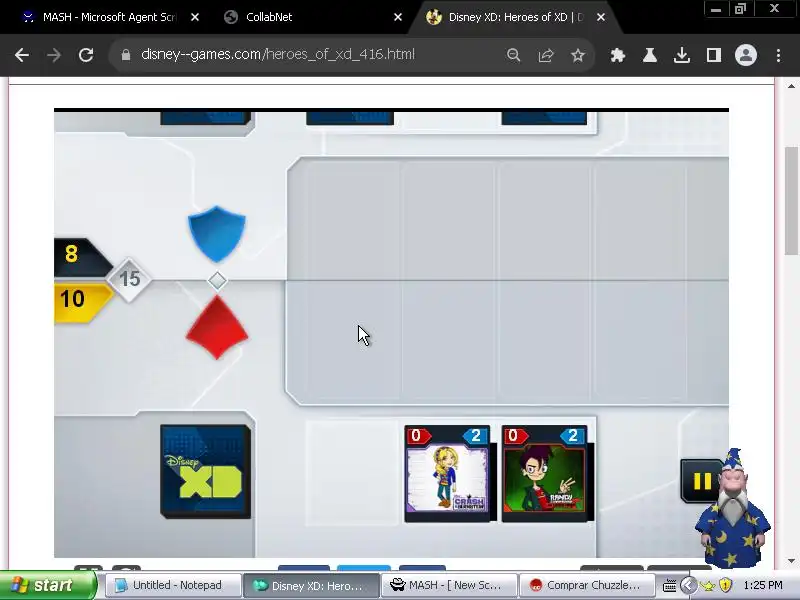The width and height of the screenshot is (800, 600).
Task: Click the page vertical scrollbar thumb
Action: pyautogui.click(x=791, y=200)
